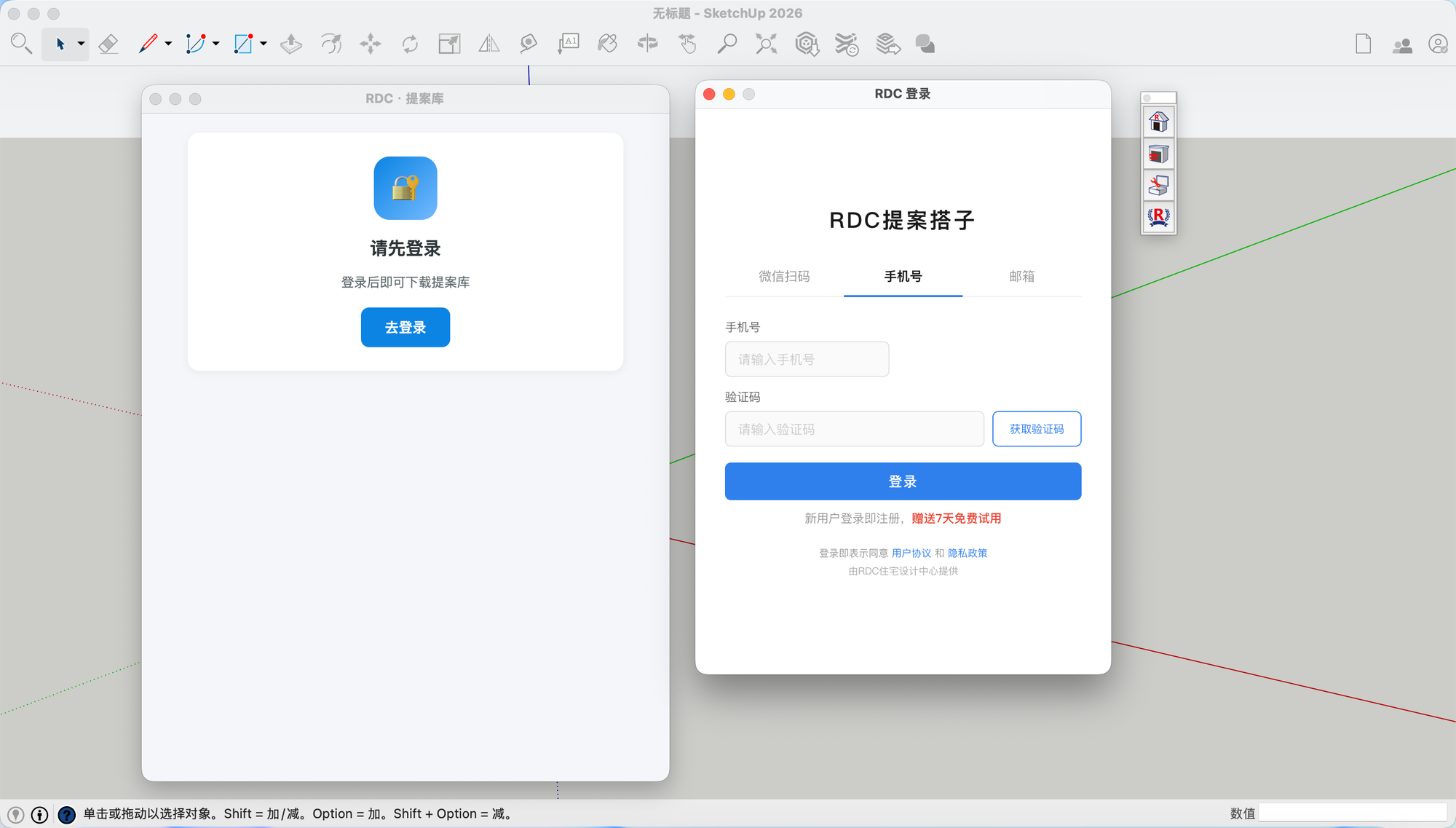Viewport: 1456px width, 828px height.
Task: Select the Rotate tool
Action: coord(411,44)
